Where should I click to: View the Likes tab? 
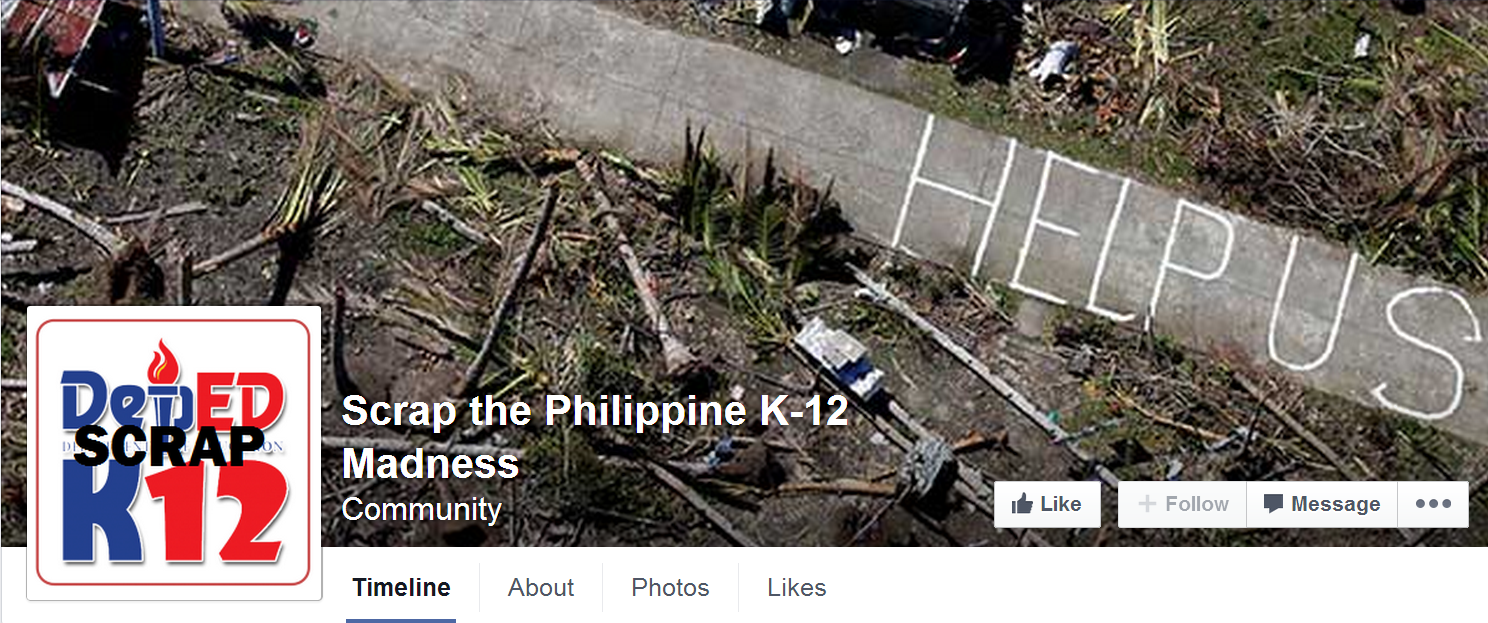click(796, 588)
